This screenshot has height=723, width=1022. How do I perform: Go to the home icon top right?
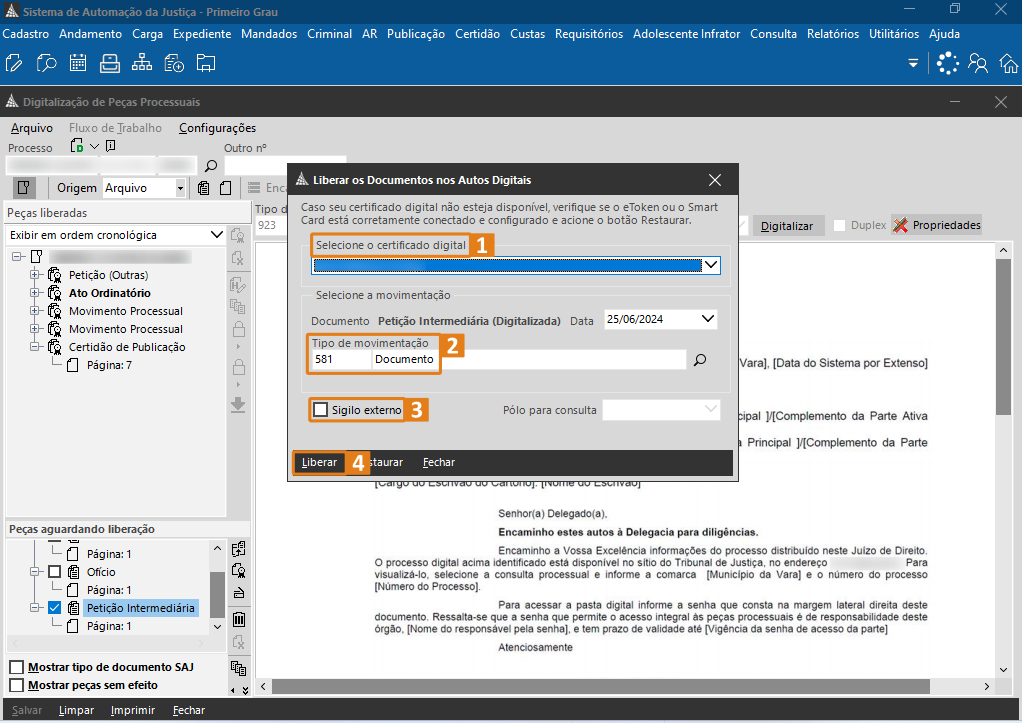[1009, 63]
